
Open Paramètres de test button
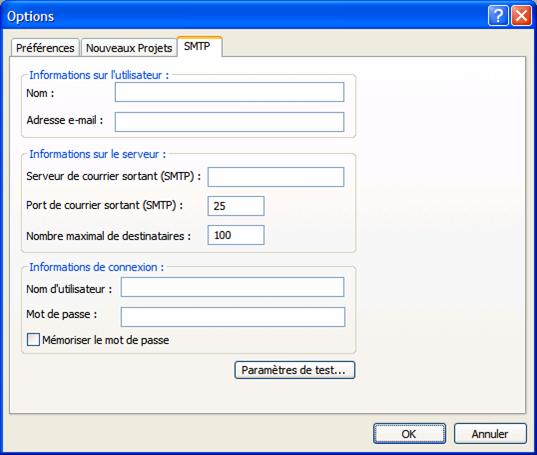[295, 370]
